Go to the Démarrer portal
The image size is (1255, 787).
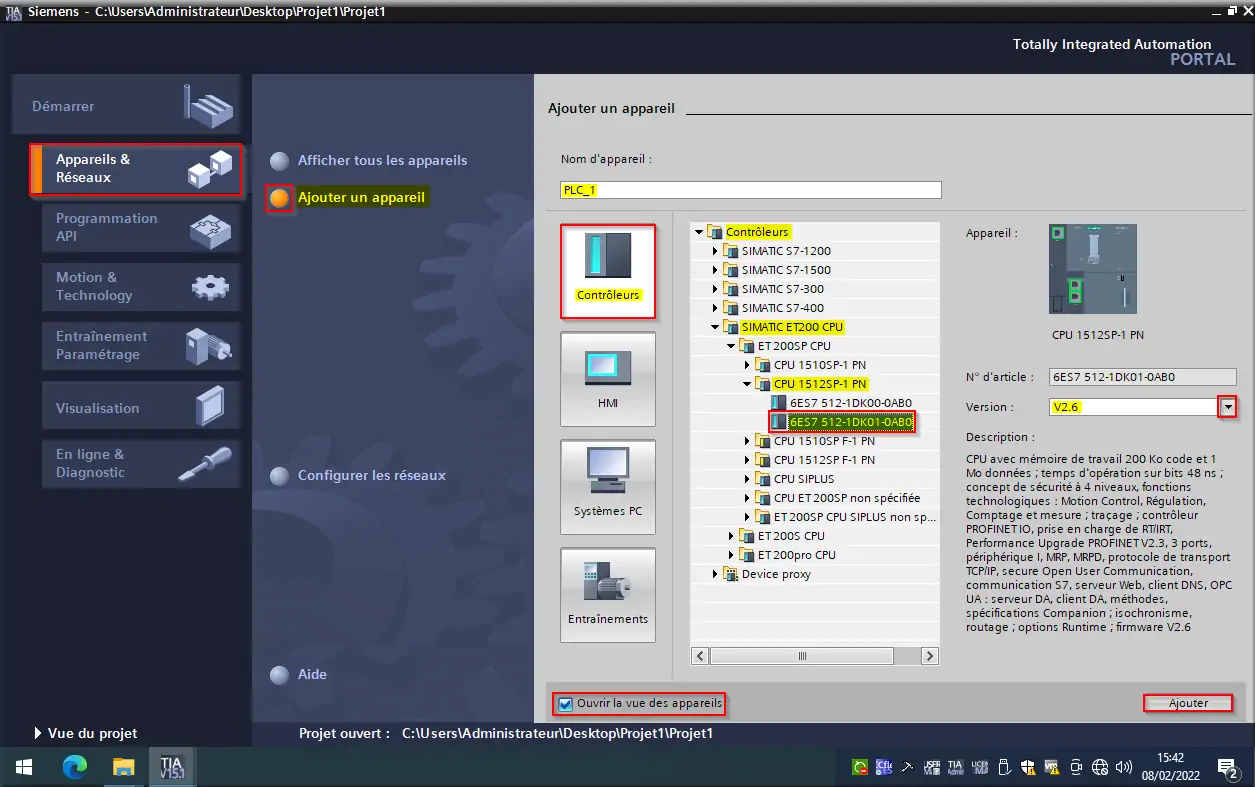coord(126,106)
